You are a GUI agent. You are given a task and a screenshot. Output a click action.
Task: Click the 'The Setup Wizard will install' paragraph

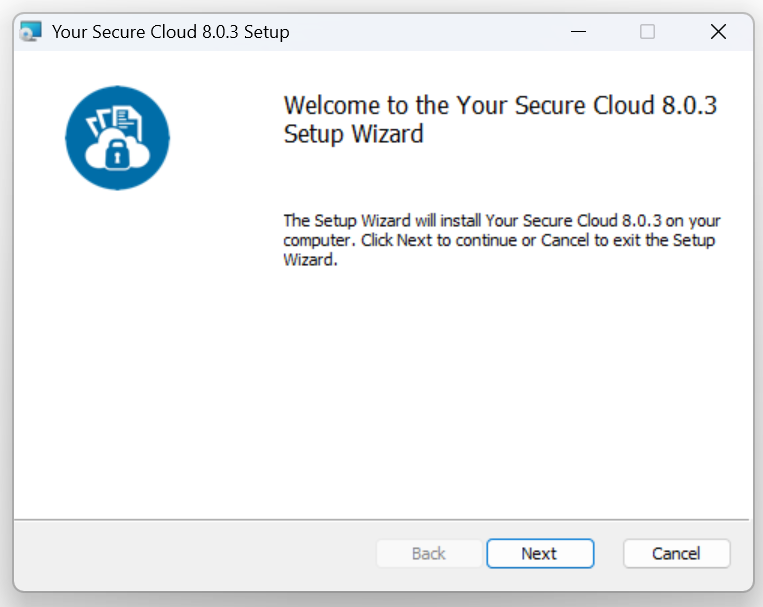coord(502,240)
